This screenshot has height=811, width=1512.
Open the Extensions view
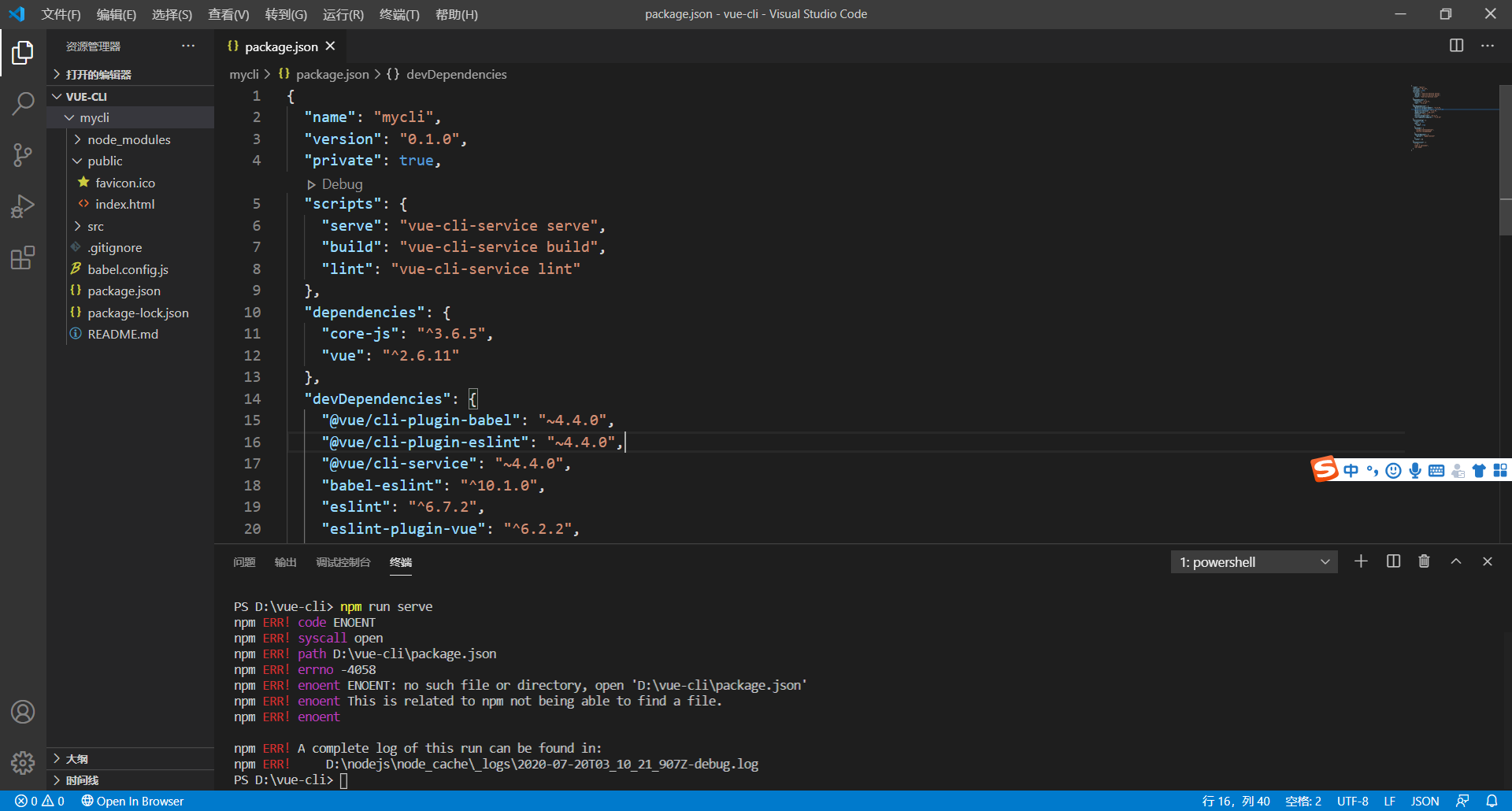point(23,257)
